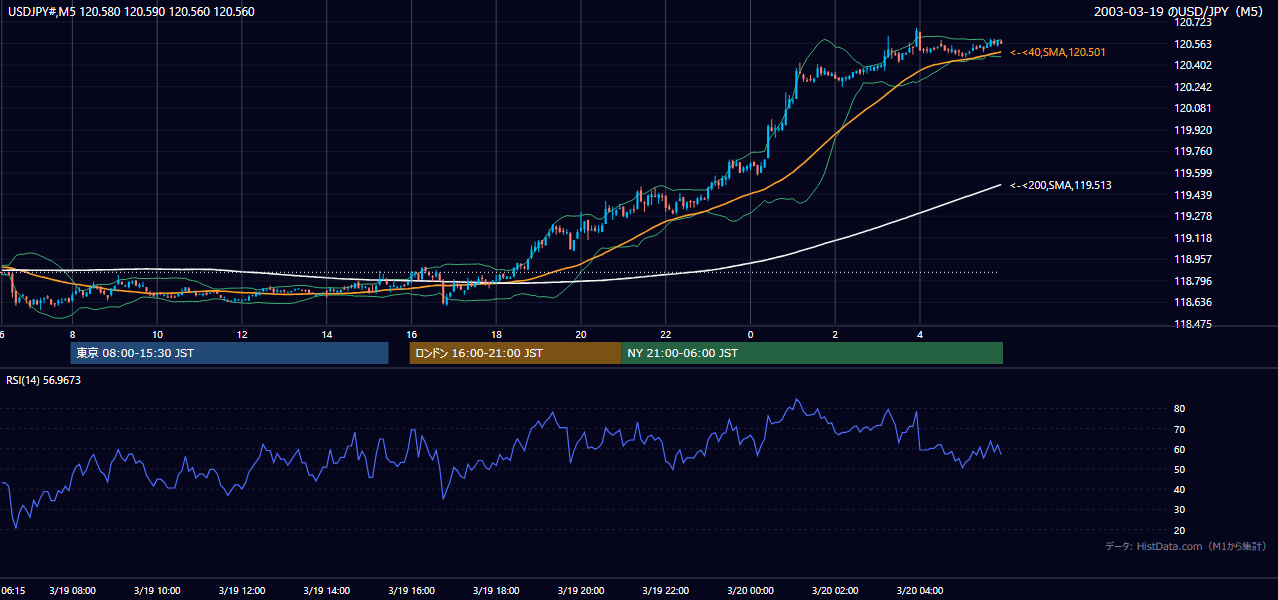Click price axis value 119.118
Screen dimensions: 1278x600
point(1194,238)
